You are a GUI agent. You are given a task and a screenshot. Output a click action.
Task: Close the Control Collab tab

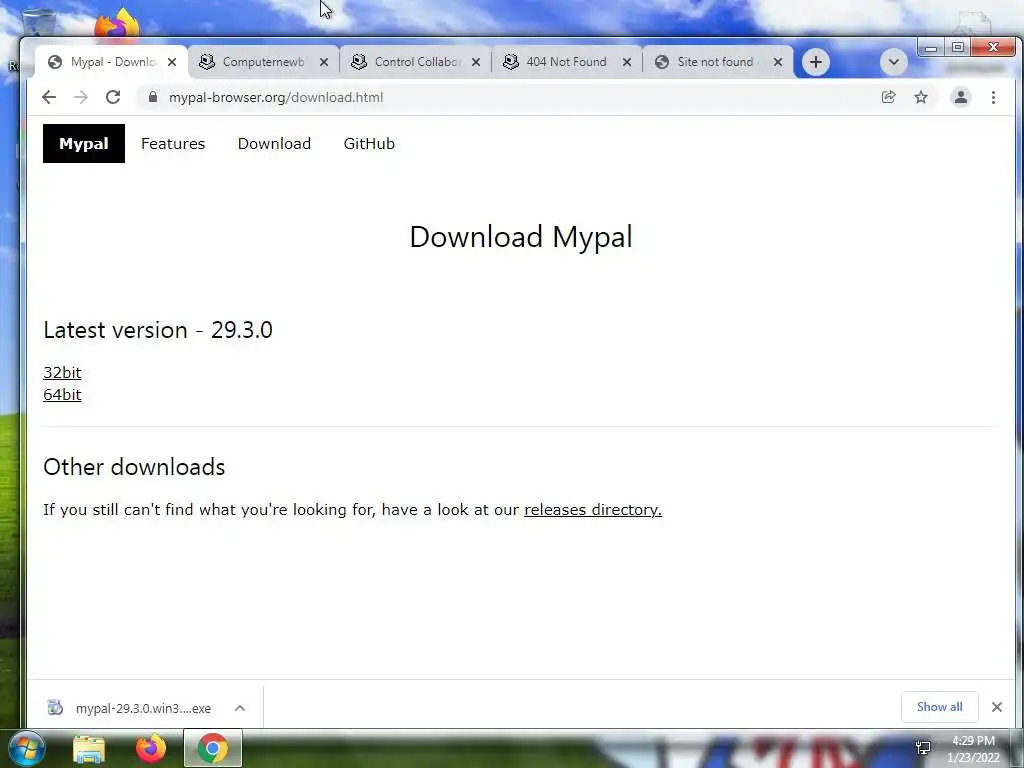click(x=476, y=62)
